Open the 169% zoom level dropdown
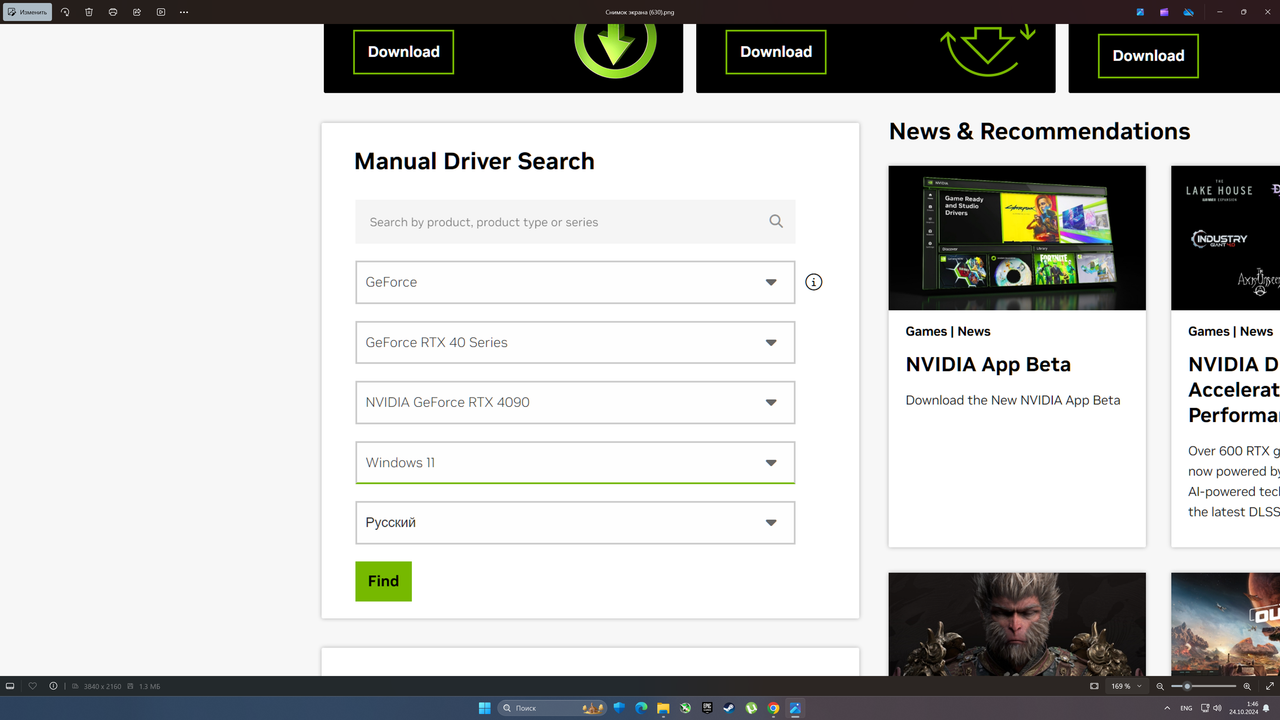Viewport: 1280px width, 720px height. (1126, 686)
